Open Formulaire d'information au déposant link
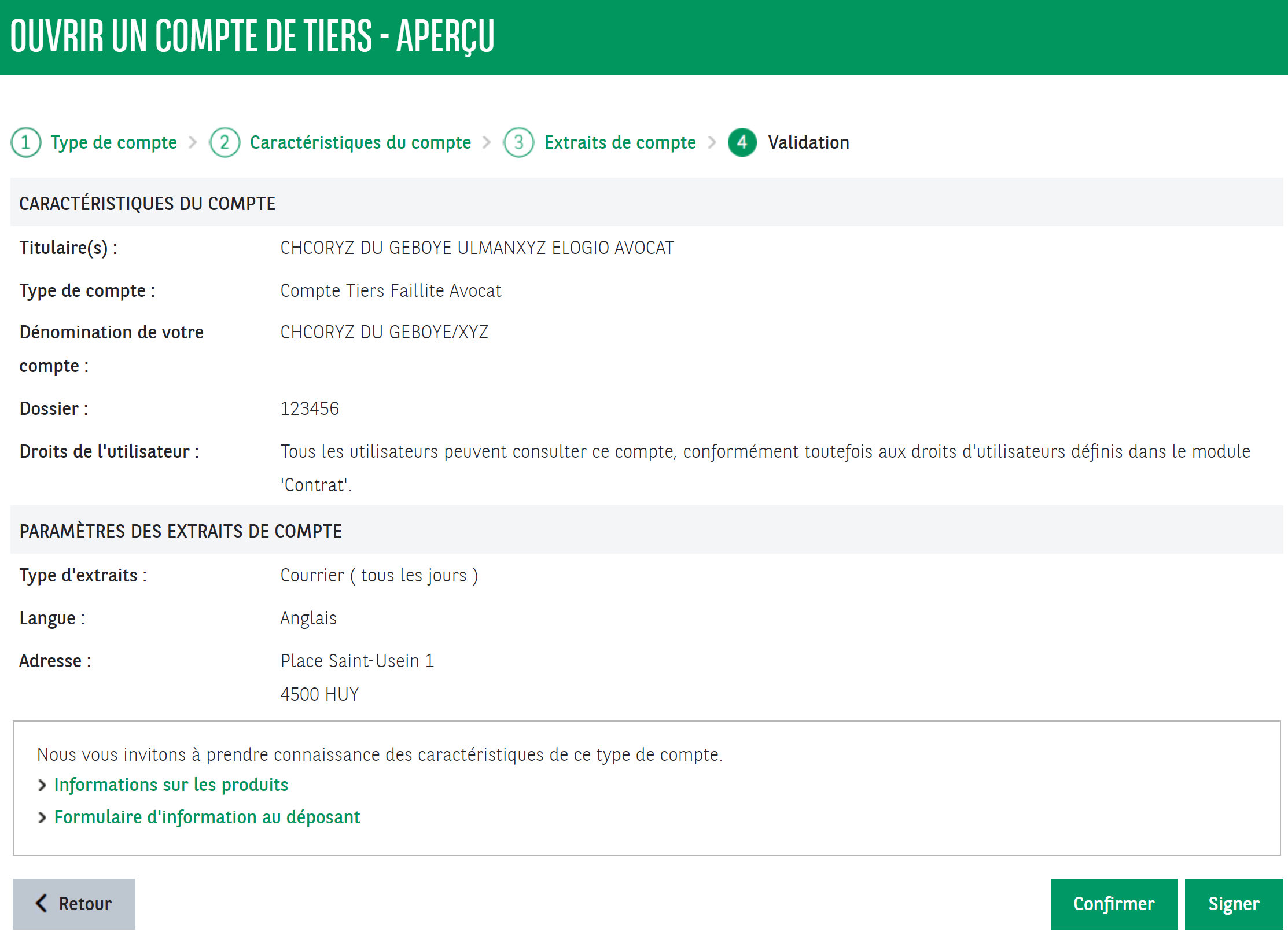 click(207, 817)
